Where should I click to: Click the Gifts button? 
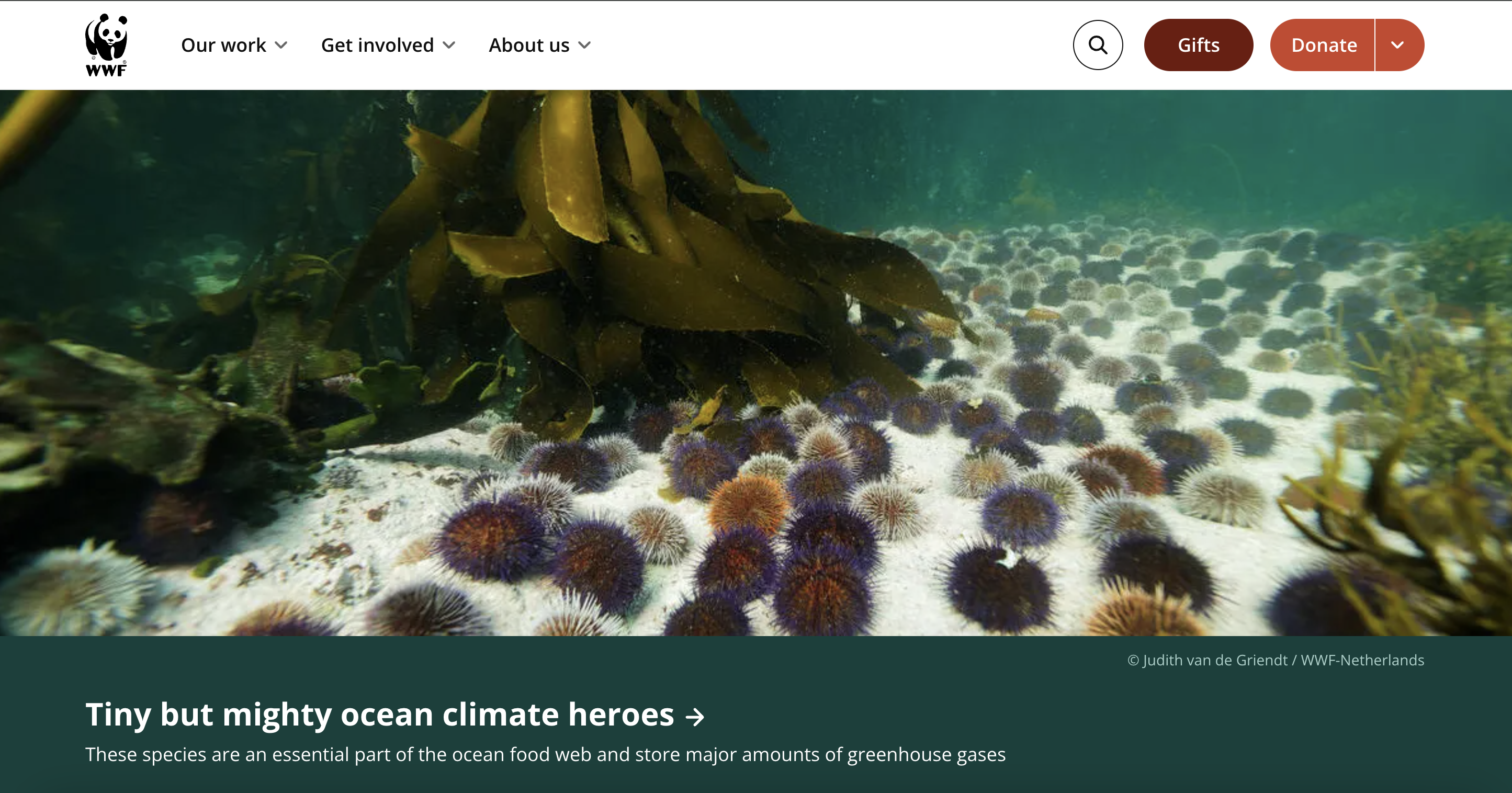pyautogui.click(x=1199, y=45)
